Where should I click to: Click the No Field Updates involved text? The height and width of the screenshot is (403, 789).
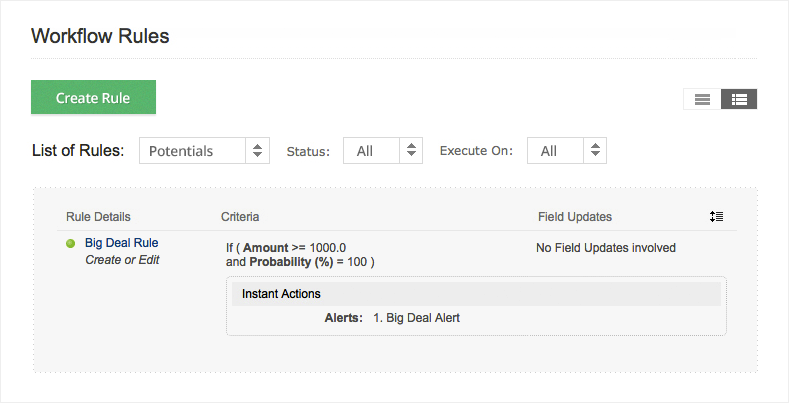[x=606, y=247]
